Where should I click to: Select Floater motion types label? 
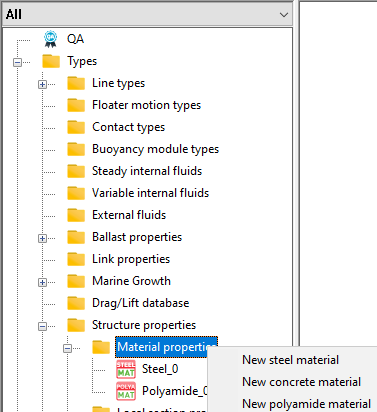click(147, 105)
